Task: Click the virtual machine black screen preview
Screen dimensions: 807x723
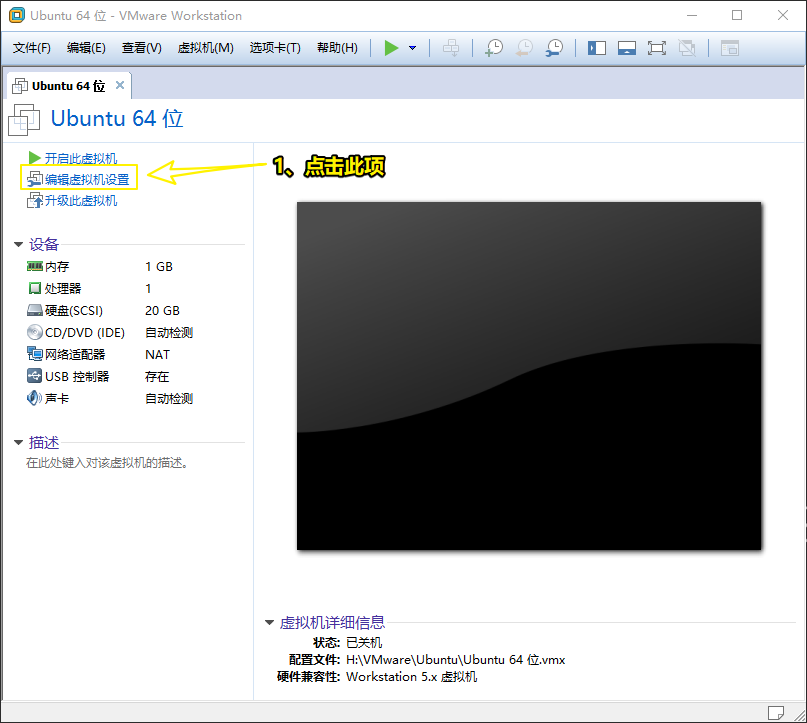Action: pyautogui.click(x=529, y=376)
